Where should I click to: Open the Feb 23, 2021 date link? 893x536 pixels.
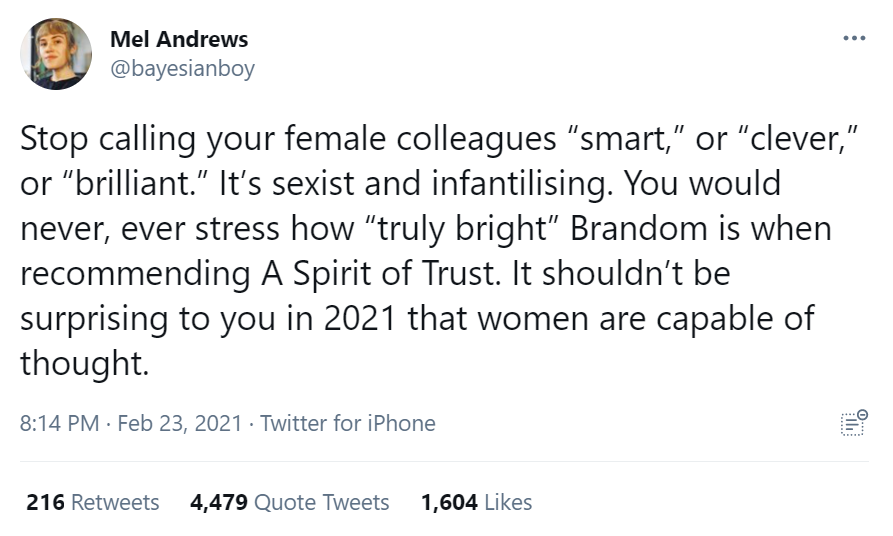coord(179,423)
